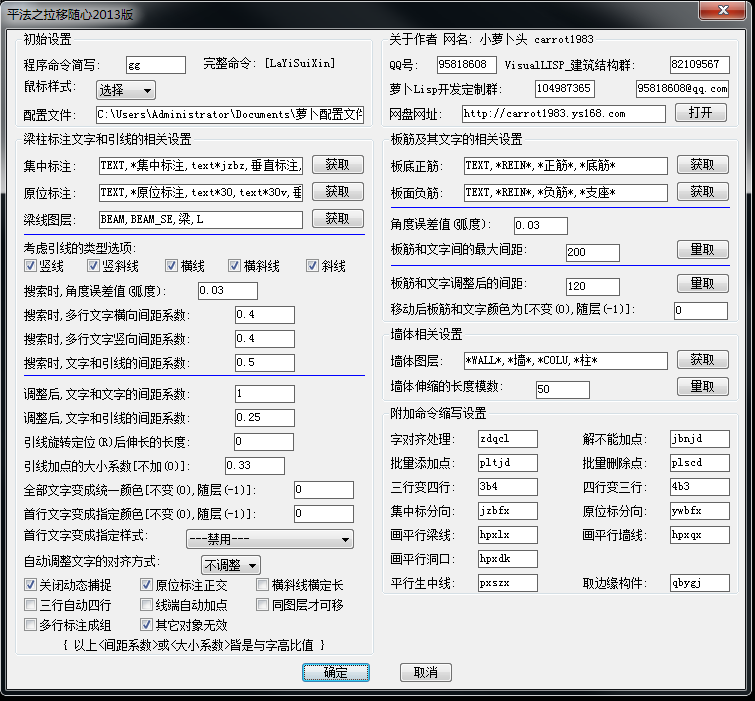
Task: Click 获取 beside the 墙体图层 field
Action: coord(702,360)
